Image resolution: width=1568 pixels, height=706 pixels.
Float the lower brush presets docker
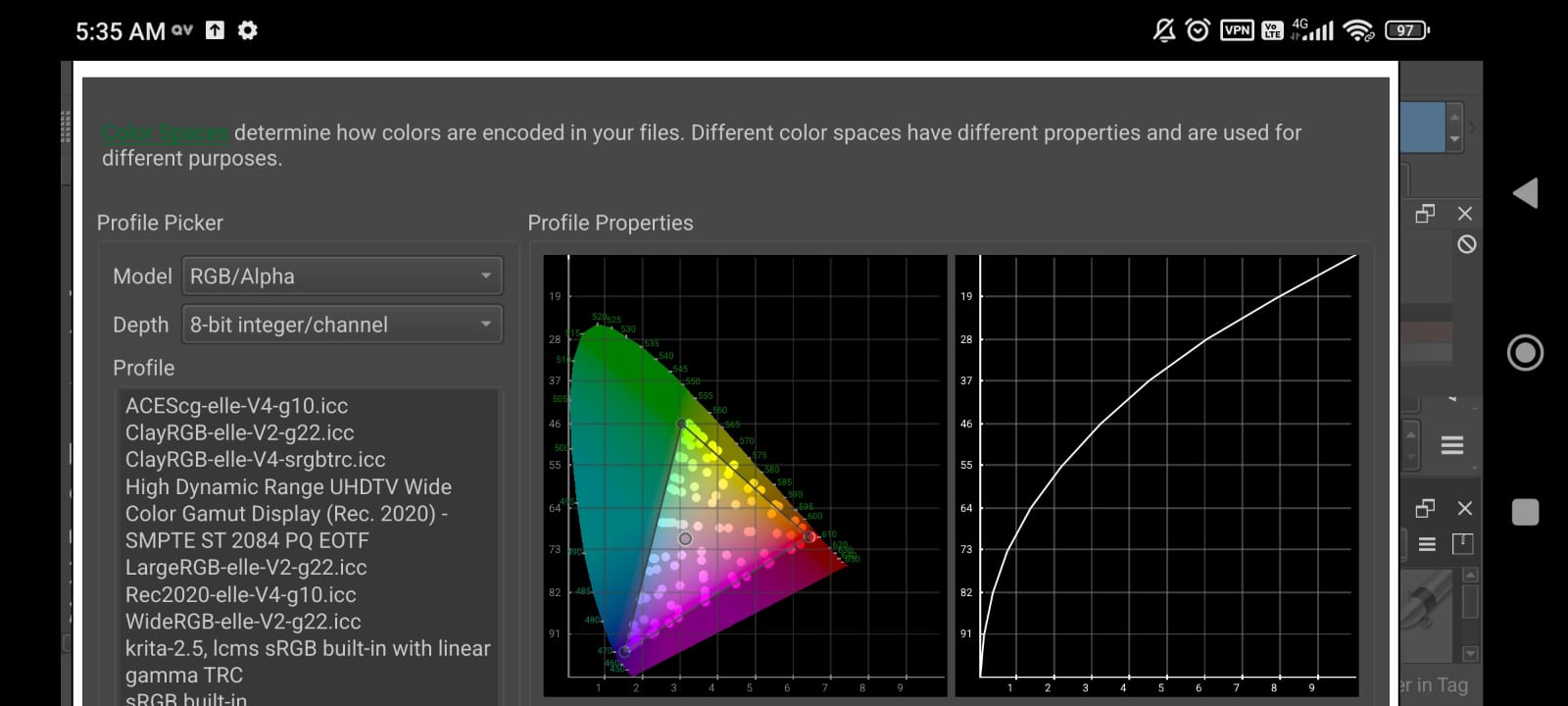[1425, 508]
